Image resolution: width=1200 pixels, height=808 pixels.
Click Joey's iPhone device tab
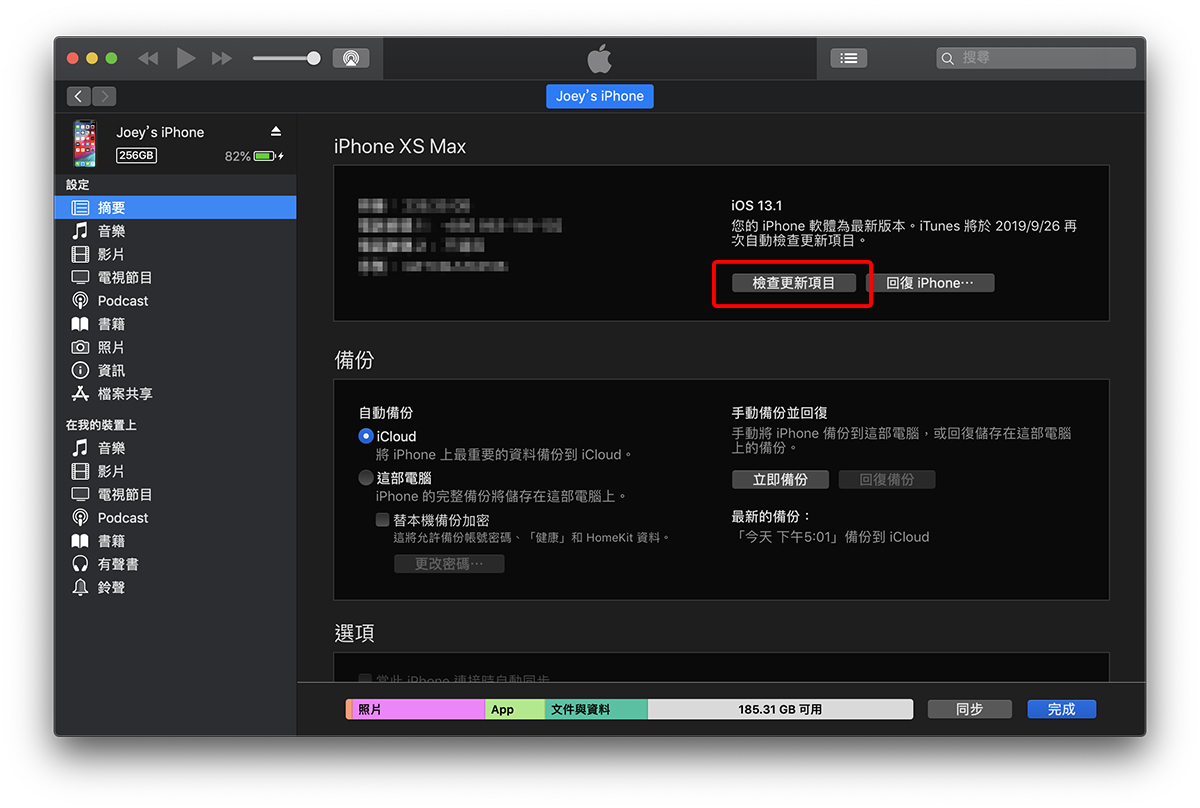click(599, 96)
